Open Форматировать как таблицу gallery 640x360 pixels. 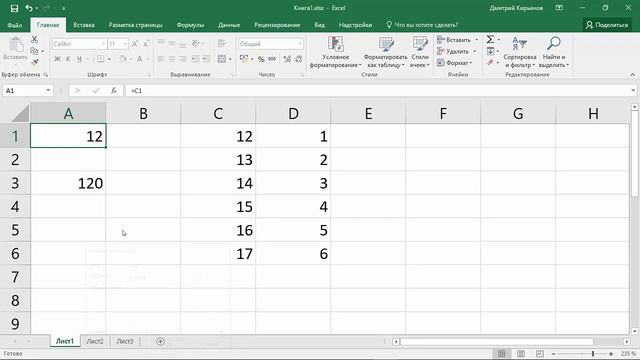(385, 52)
